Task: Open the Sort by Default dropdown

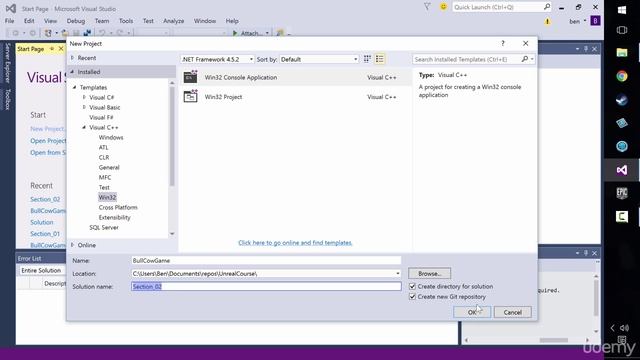Action: [319, 59]
